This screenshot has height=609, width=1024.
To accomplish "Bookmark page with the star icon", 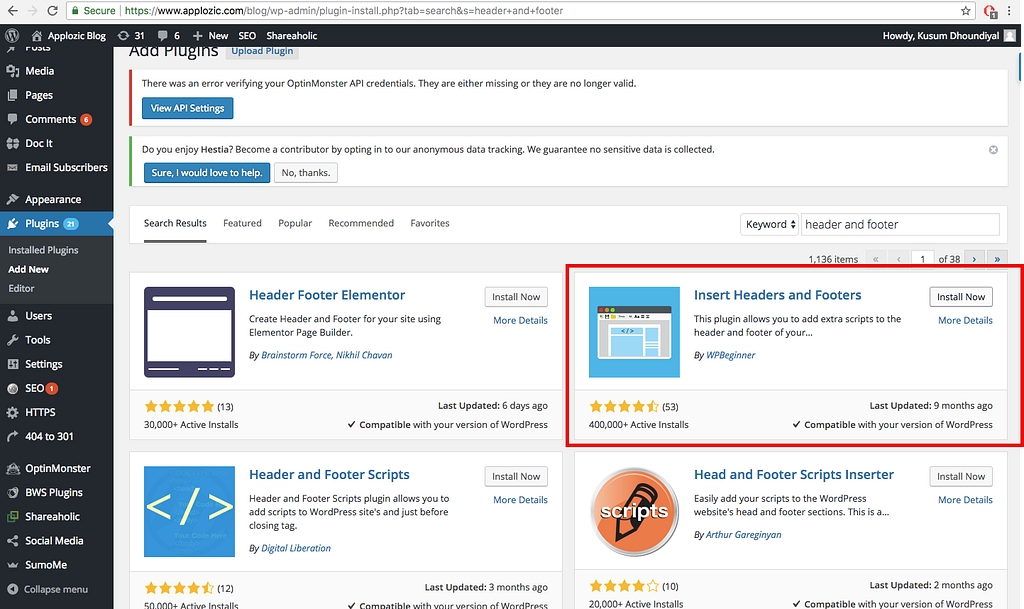I will pyautogui.click(x=965, y=11).
